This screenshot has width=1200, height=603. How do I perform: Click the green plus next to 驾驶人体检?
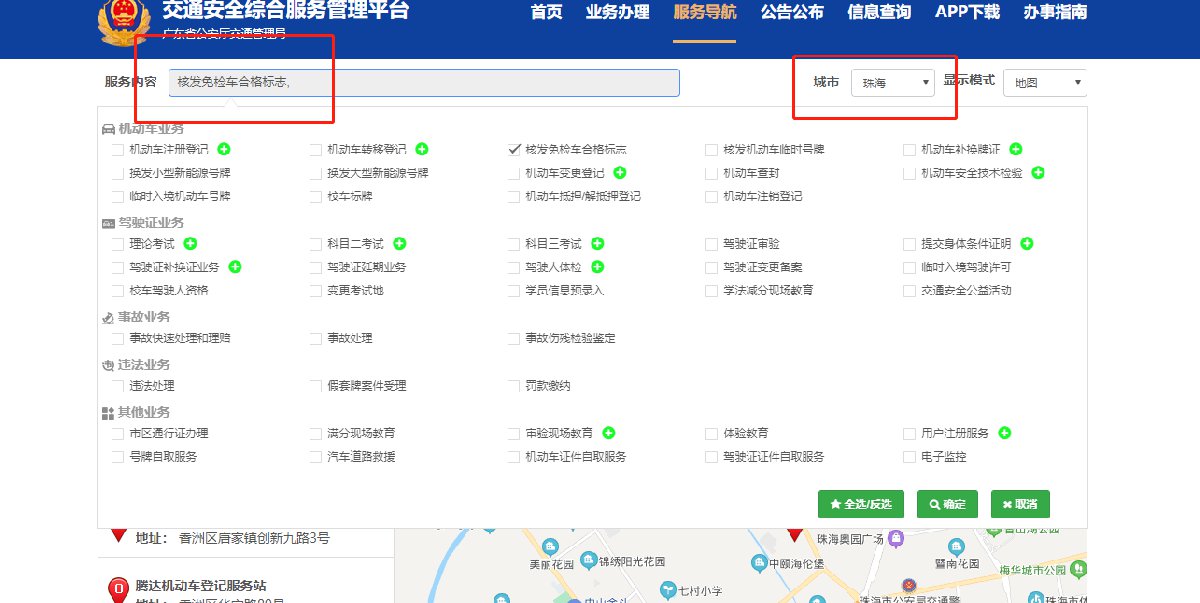pos(598,267)
